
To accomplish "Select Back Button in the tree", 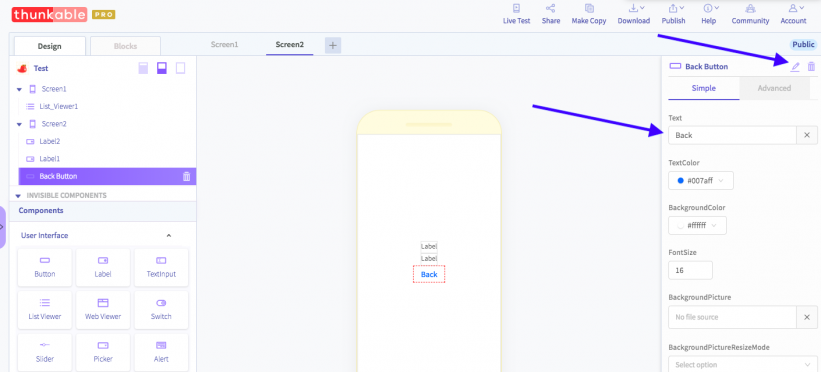I will point(107,177).
